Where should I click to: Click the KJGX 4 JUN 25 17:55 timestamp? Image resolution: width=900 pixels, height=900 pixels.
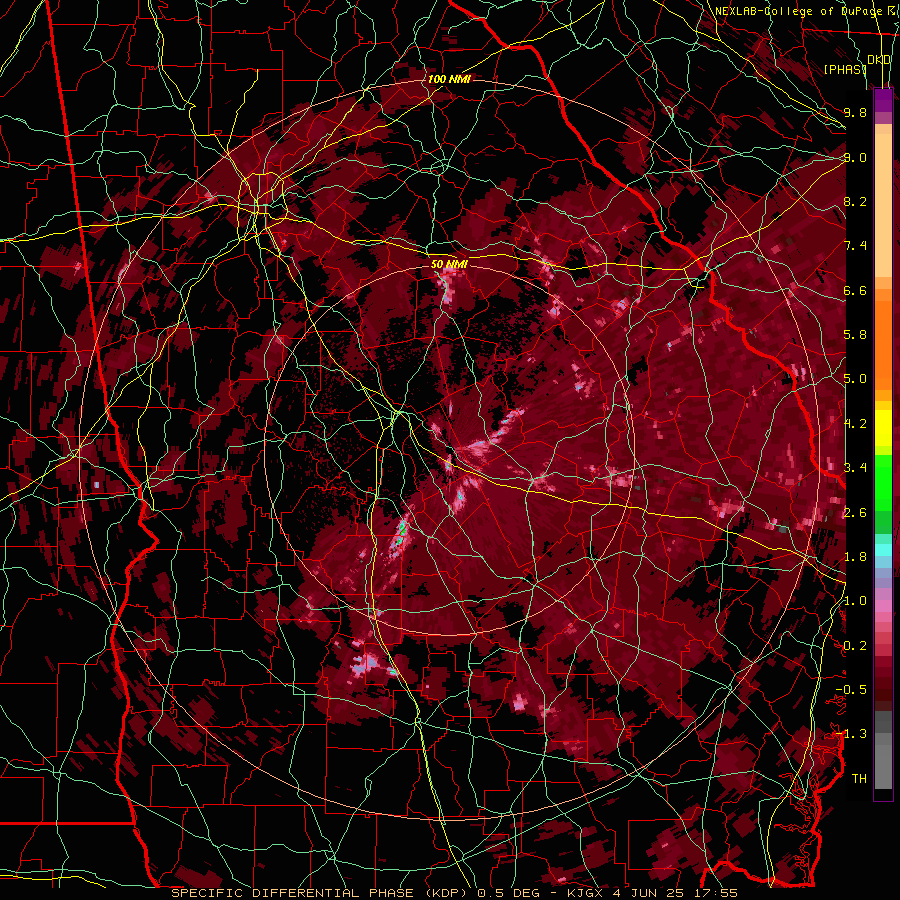point(652,893)
